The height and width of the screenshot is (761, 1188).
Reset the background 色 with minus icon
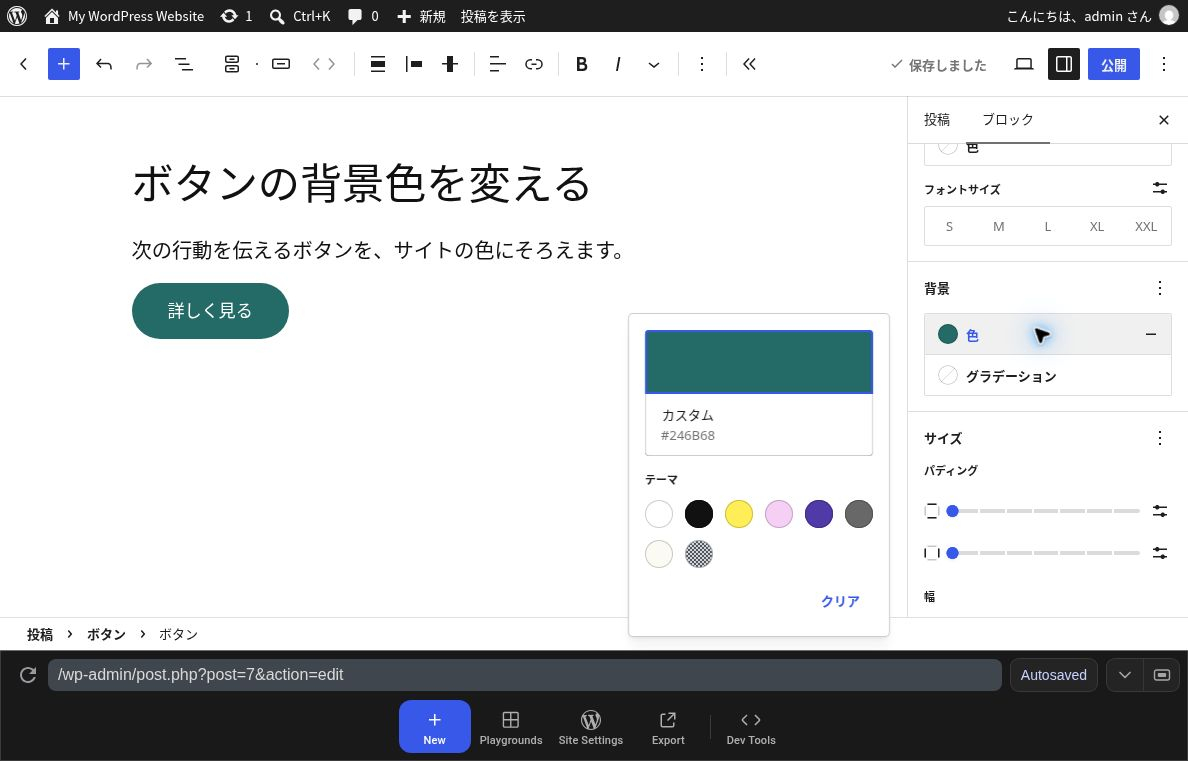[x=1151, y=334]
